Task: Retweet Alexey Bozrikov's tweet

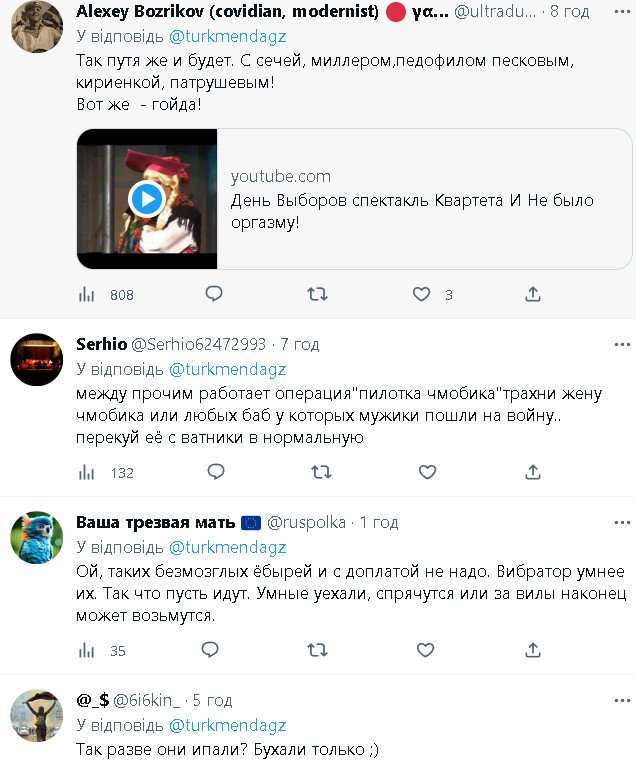Action: tap(318, 294)
